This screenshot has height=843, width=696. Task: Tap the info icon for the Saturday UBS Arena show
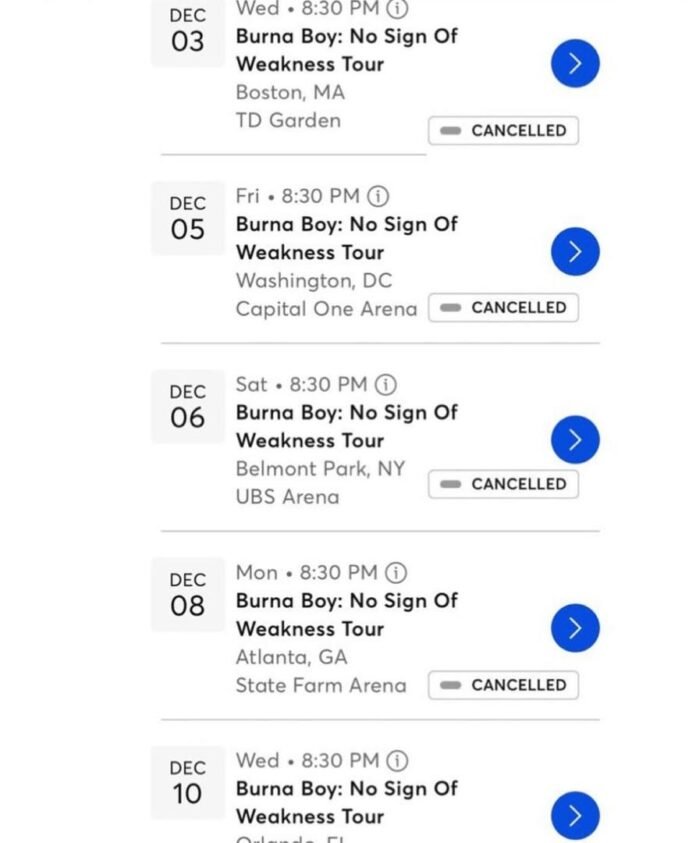point(386,384)
